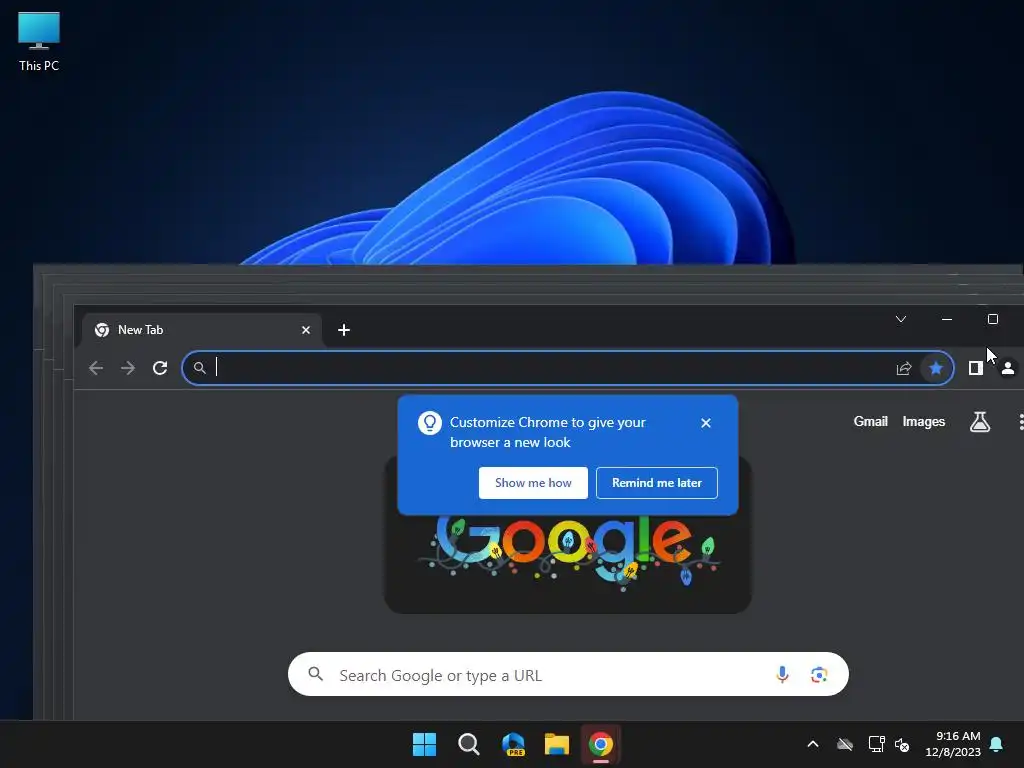Open Windows taskbar search

[x=468, y=744]
